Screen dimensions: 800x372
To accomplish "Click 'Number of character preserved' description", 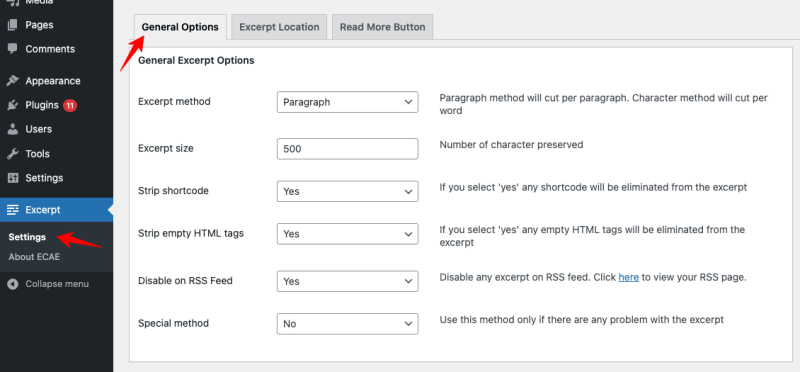I will coord(511,144).
